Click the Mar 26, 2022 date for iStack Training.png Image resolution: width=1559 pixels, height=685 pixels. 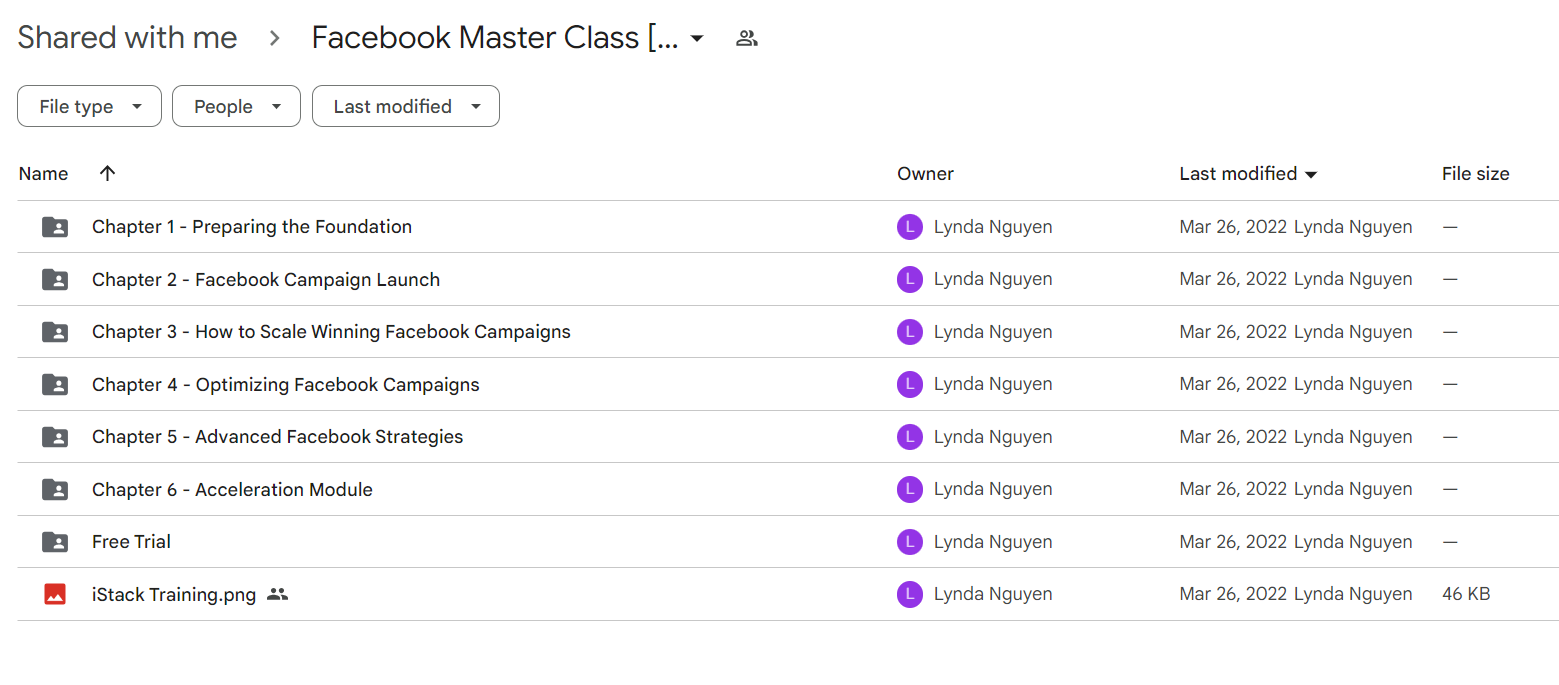click(x=1233, y=594)
